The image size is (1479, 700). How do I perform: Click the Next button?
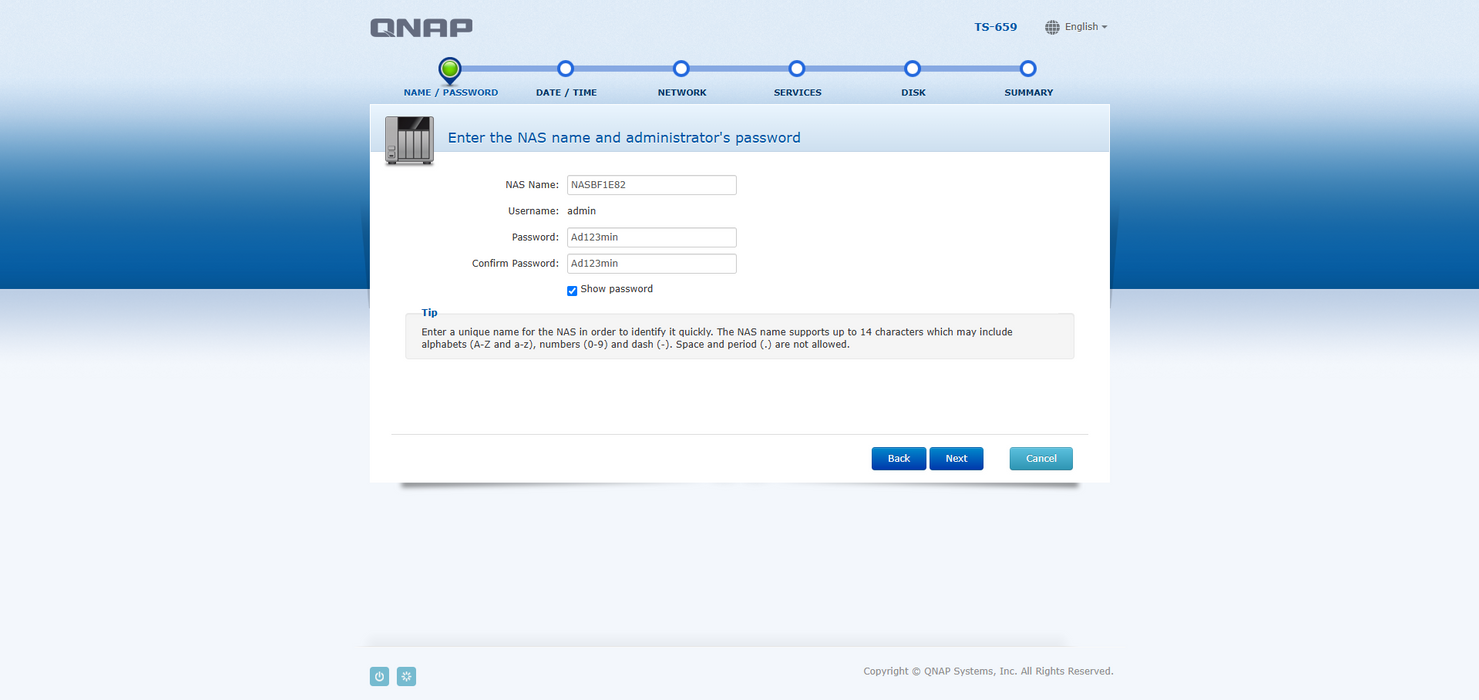(956, 458)
